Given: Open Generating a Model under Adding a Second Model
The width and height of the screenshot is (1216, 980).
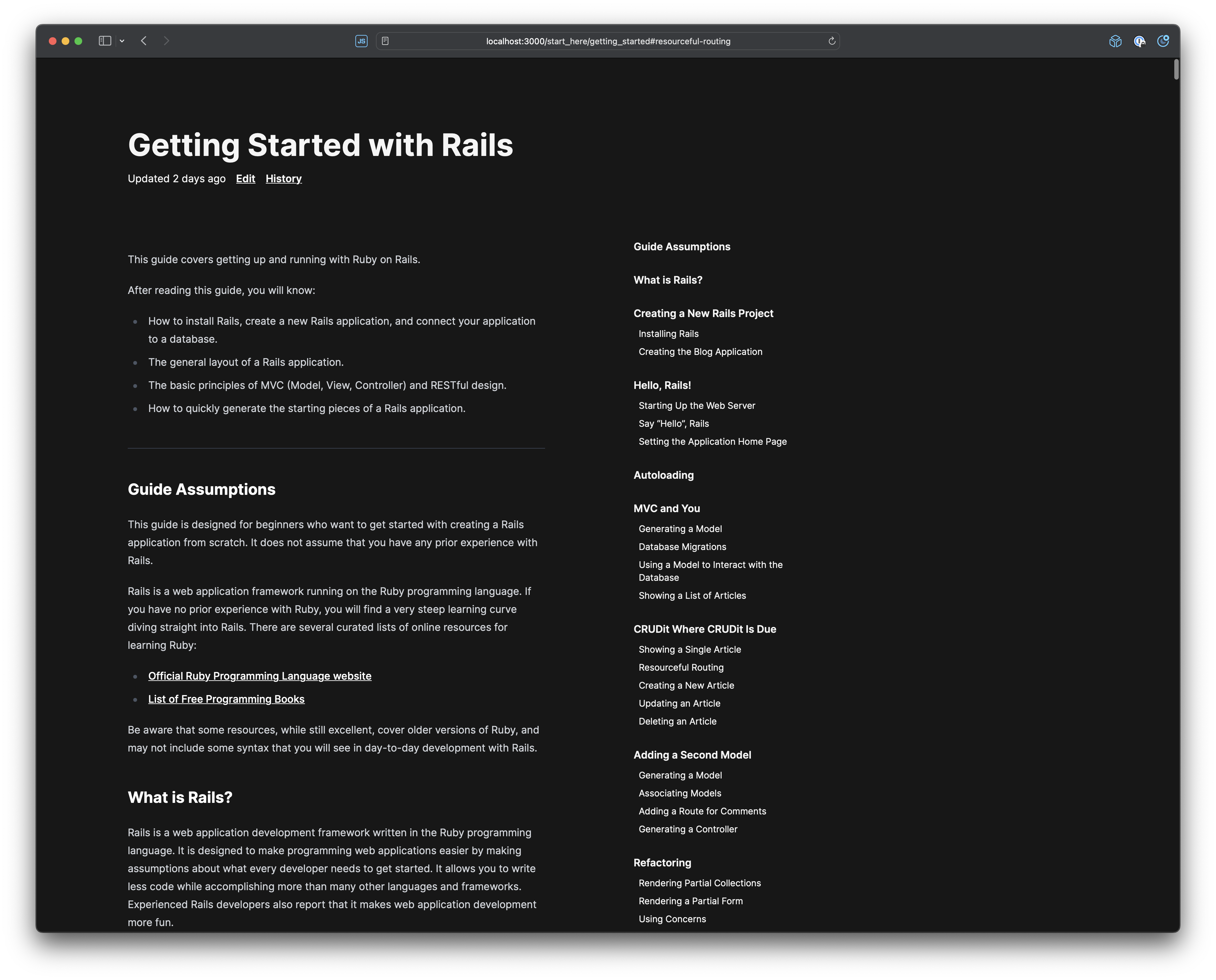Looking at the screenshot, I should click(x=680, y=775).
